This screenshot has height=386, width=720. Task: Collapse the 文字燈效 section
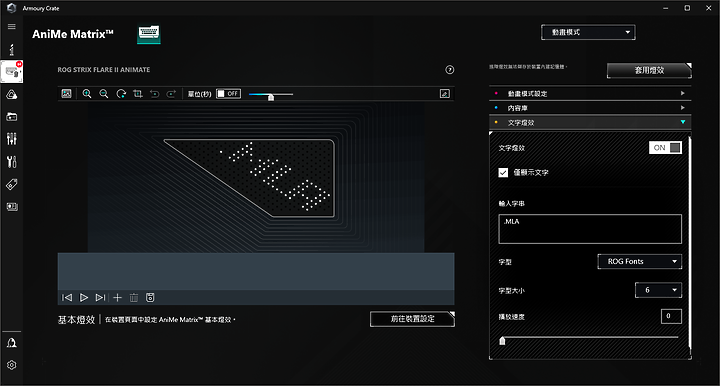(590, 122)
